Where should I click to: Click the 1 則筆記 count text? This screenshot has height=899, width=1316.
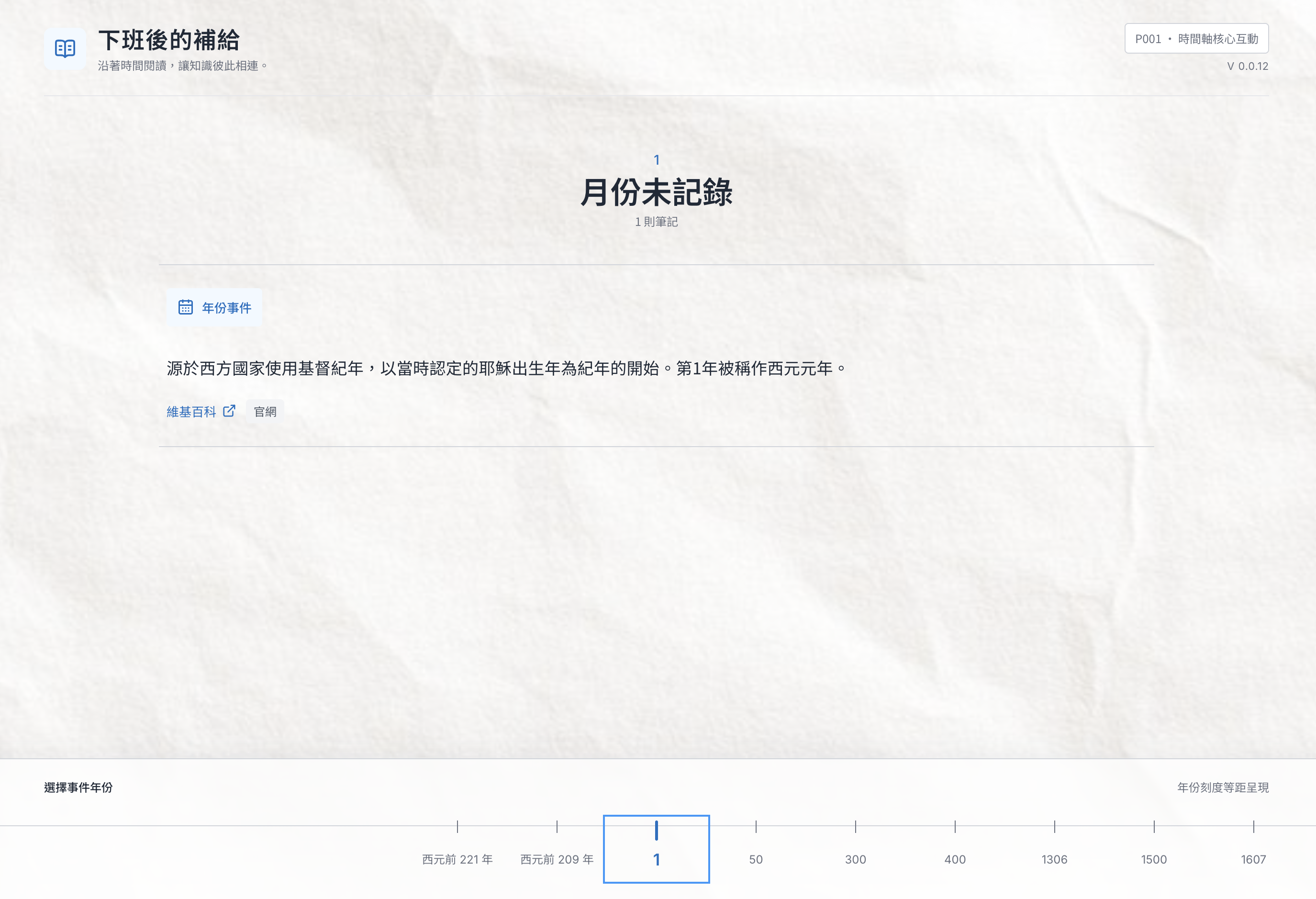pos(656,222)
